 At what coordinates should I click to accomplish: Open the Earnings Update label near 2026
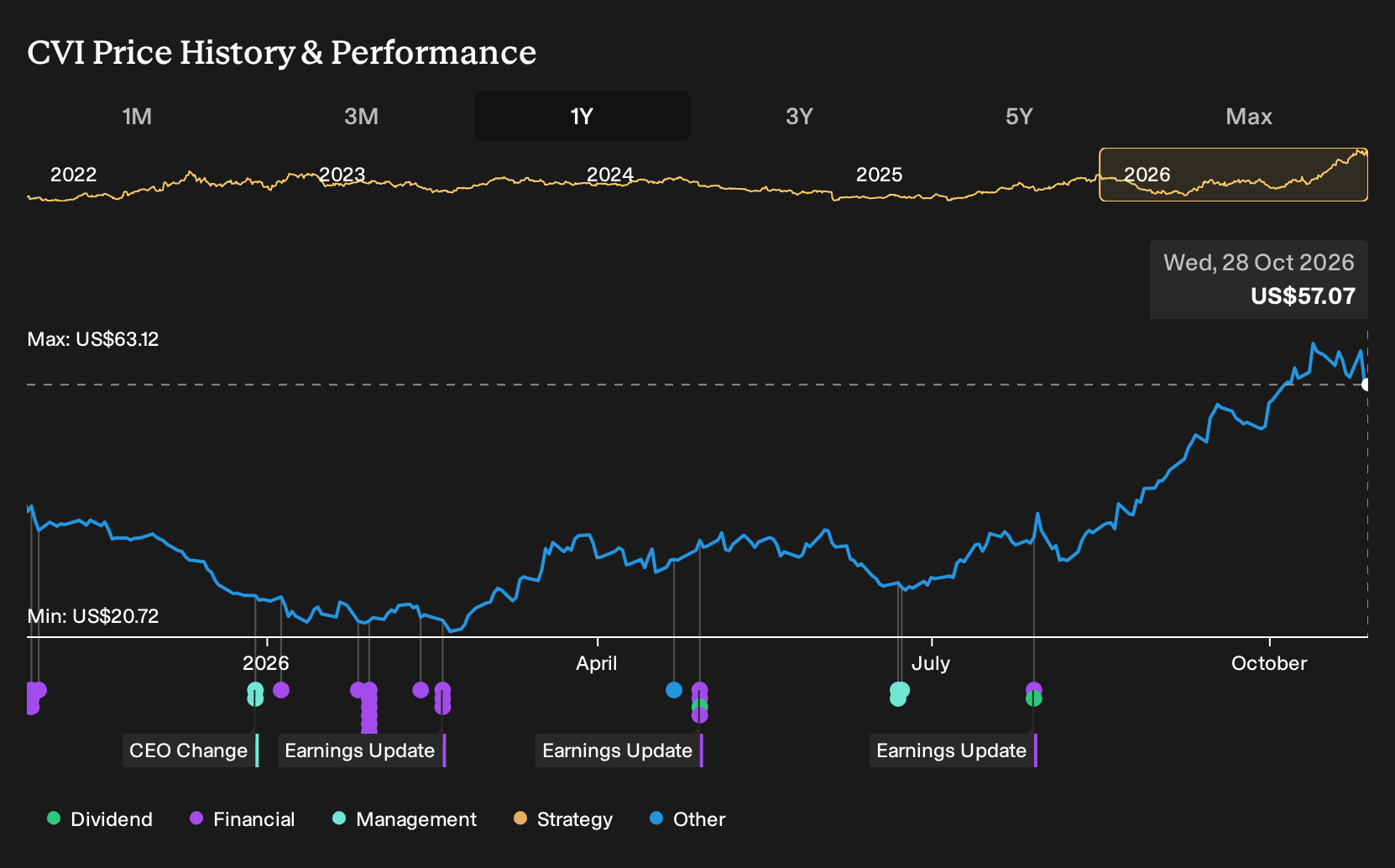click(x=362, y=750)
